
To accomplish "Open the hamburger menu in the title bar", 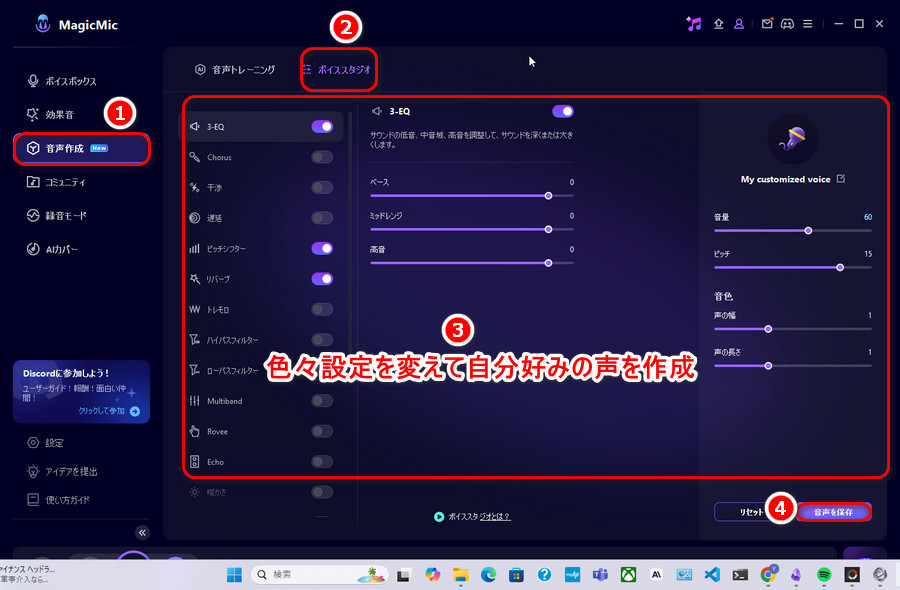I will [806, 24].
